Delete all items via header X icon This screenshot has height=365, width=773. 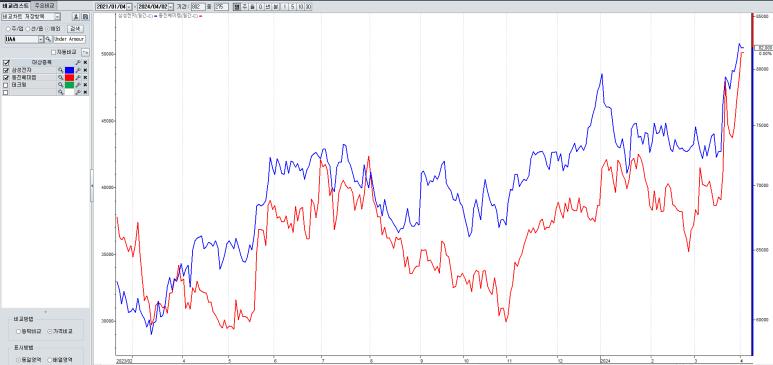click(85, 63)
